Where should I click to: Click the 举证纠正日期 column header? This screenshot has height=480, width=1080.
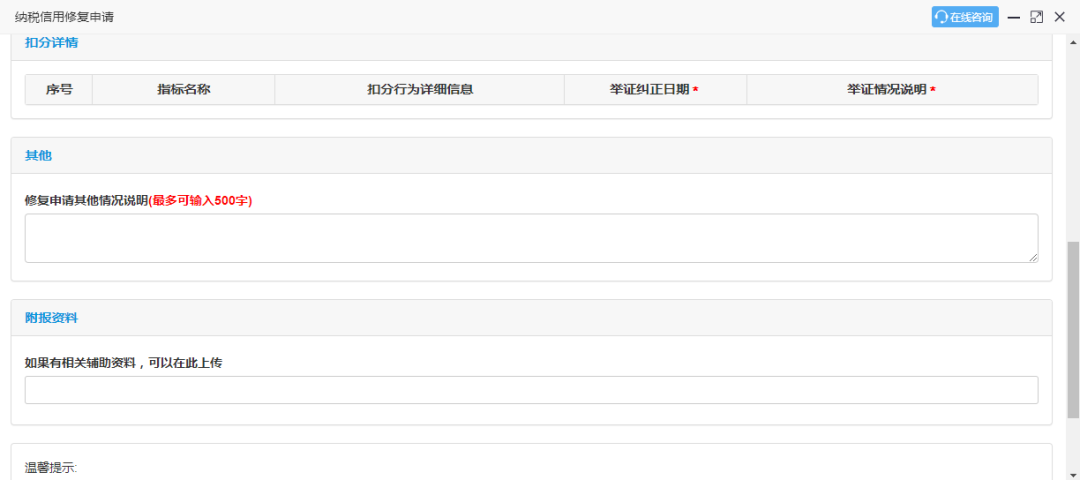click(655, 90)
